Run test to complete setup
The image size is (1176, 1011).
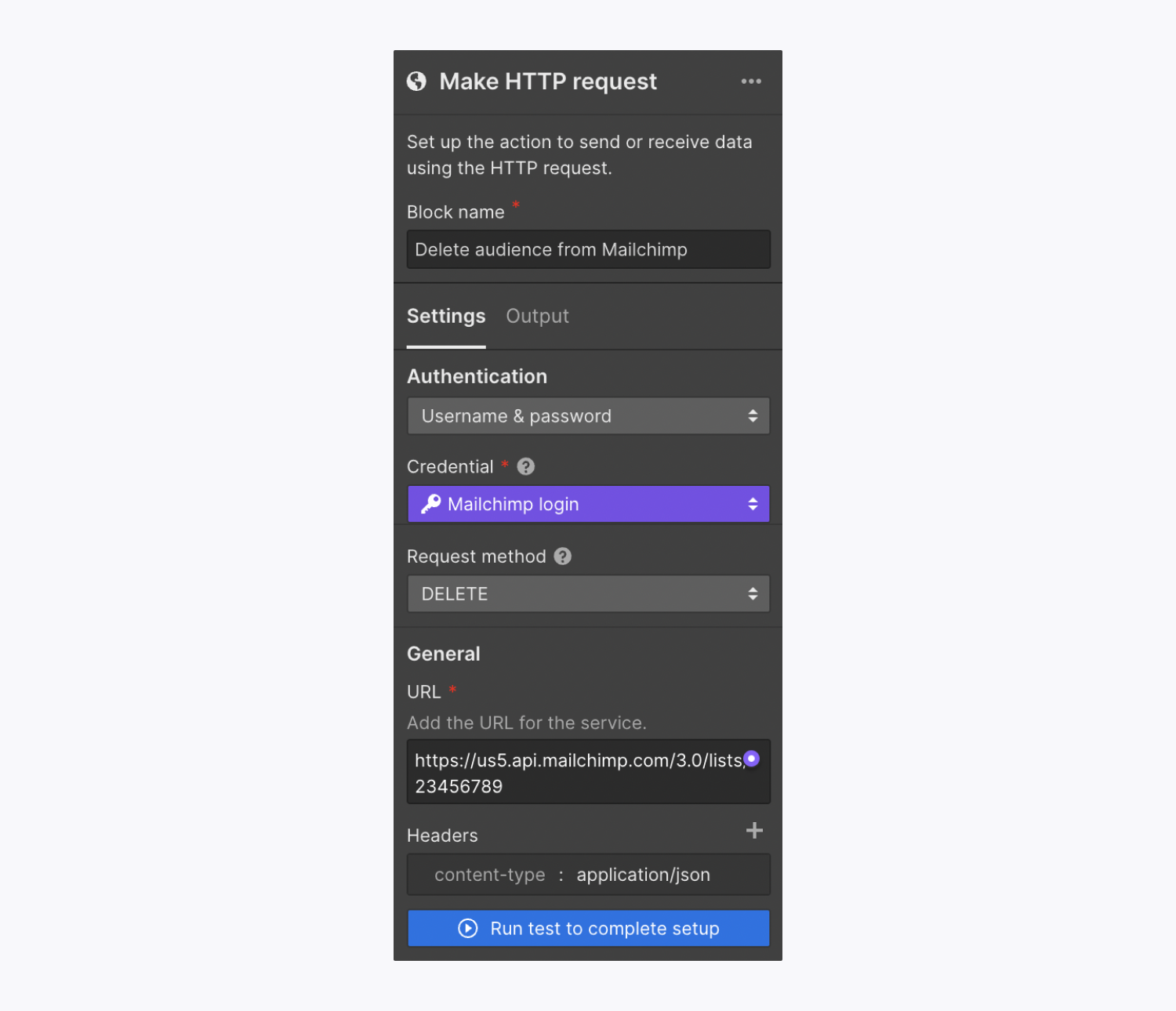589,929
